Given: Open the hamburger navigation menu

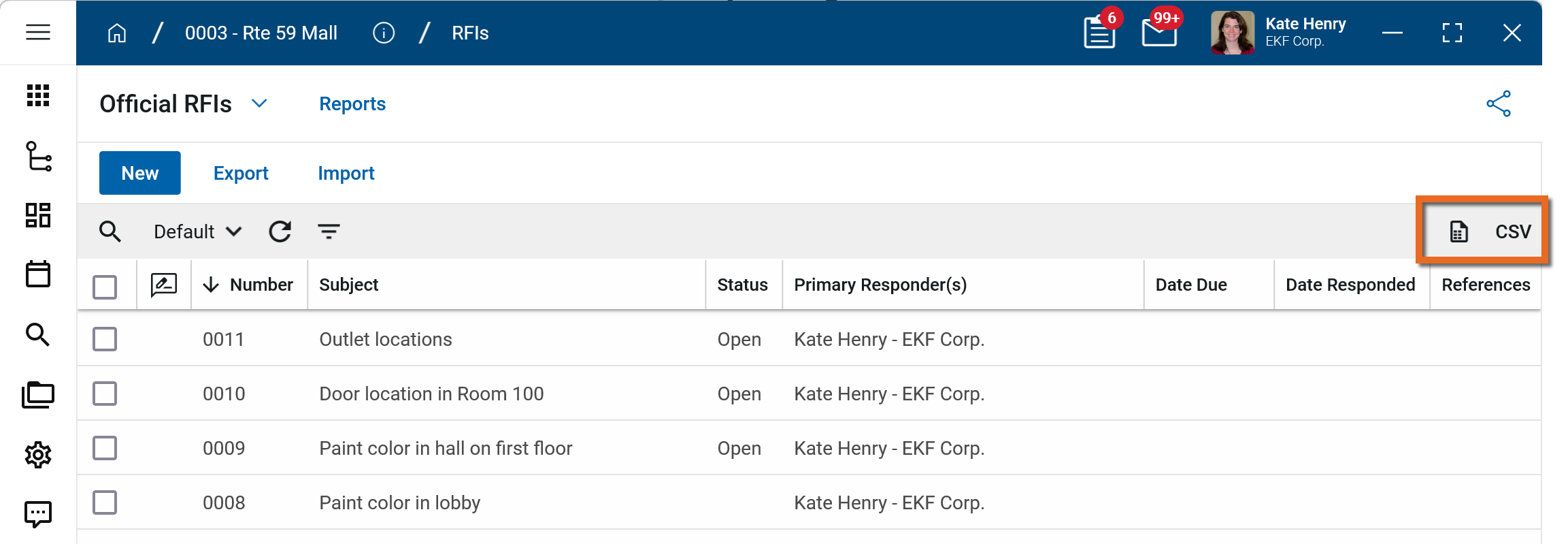Looking at the screenshot, I should click(x=38, y=32).
